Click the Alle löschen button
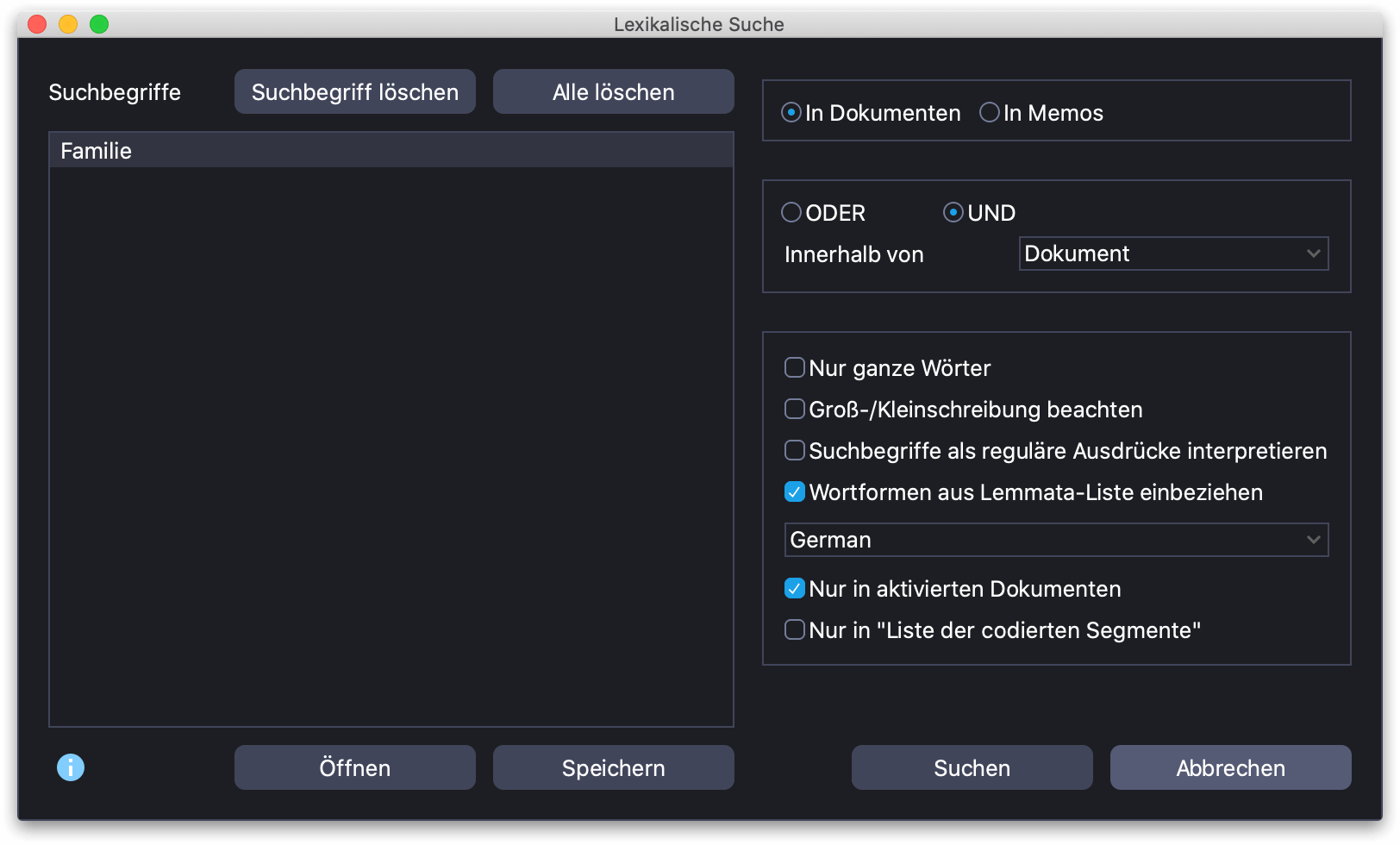 pos(614,91)
